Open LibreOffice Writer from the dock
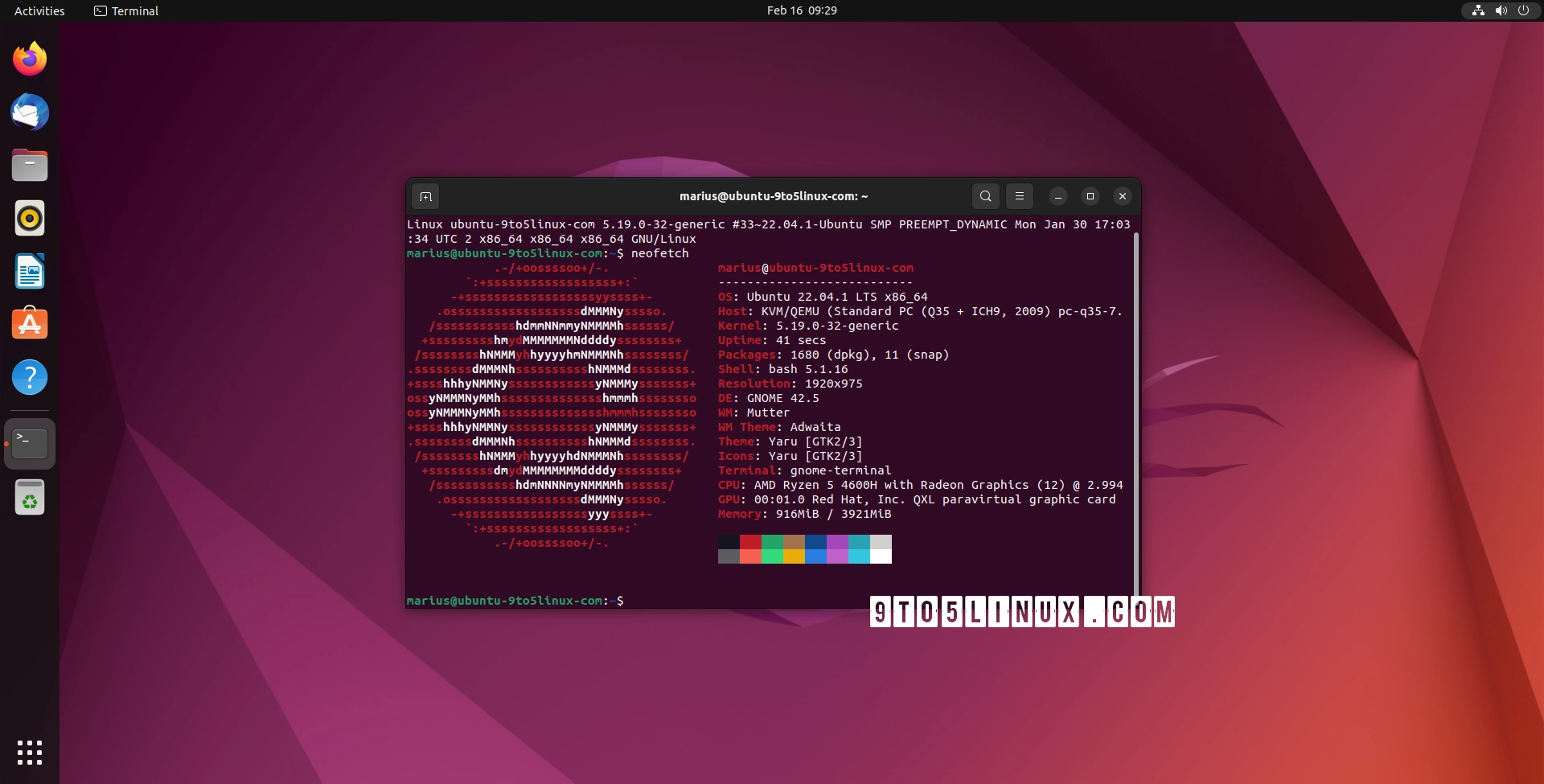Screen dimensions: 1544x784 (x=30, y=272)
